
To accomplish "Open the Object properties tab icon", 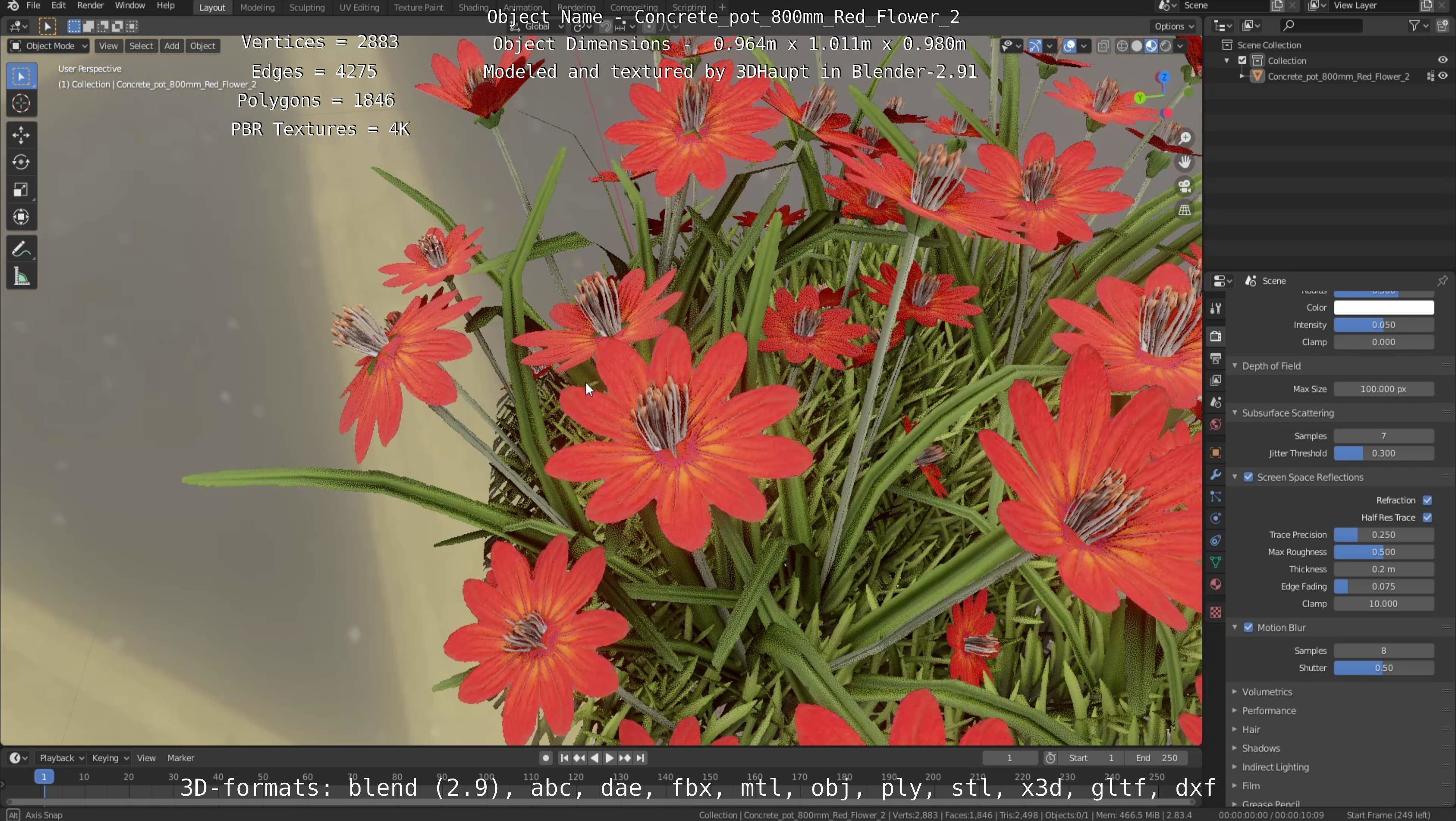I will point(1216,452).
